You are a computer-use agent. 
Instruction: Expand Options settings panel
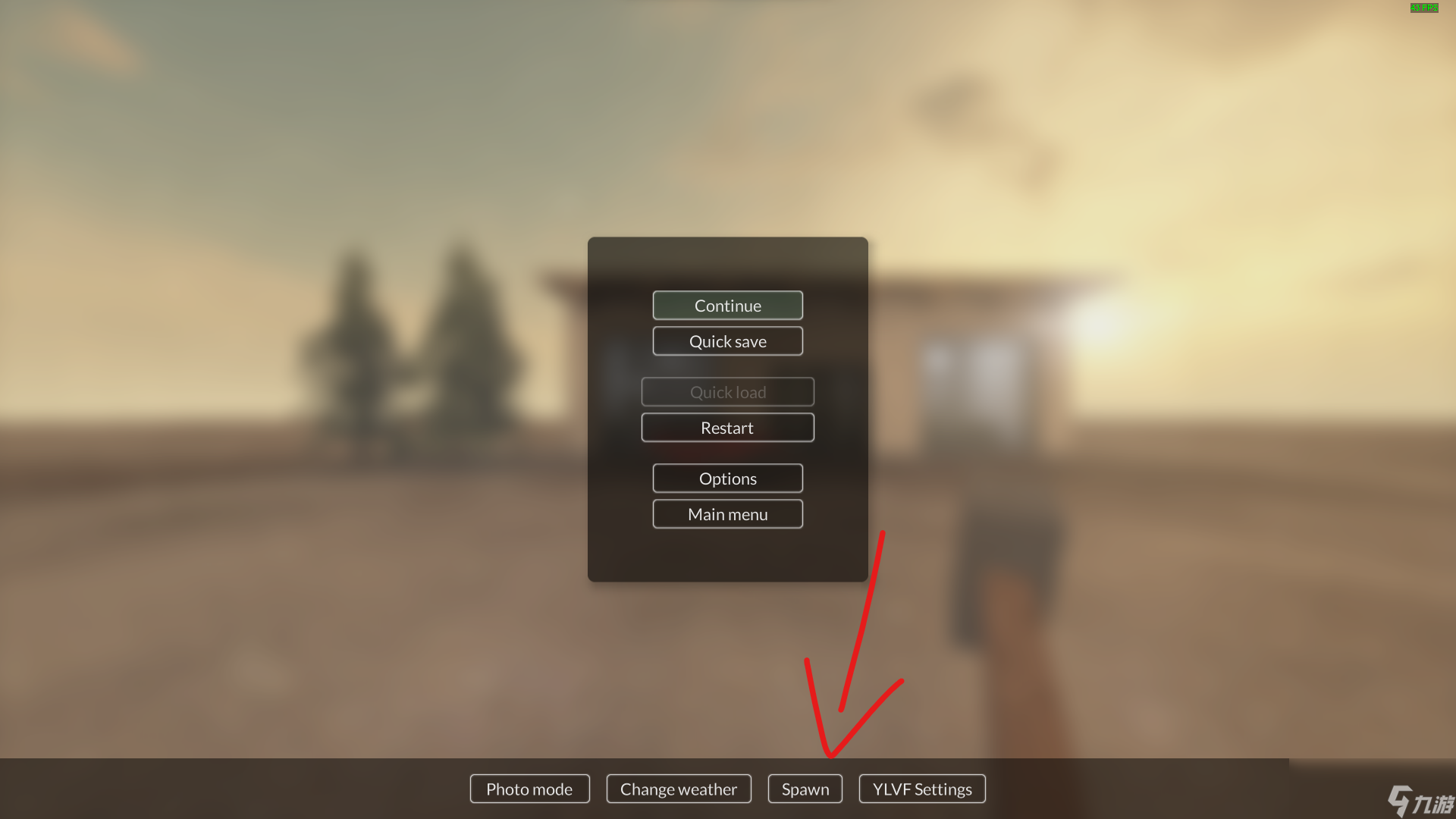(728, 478)
